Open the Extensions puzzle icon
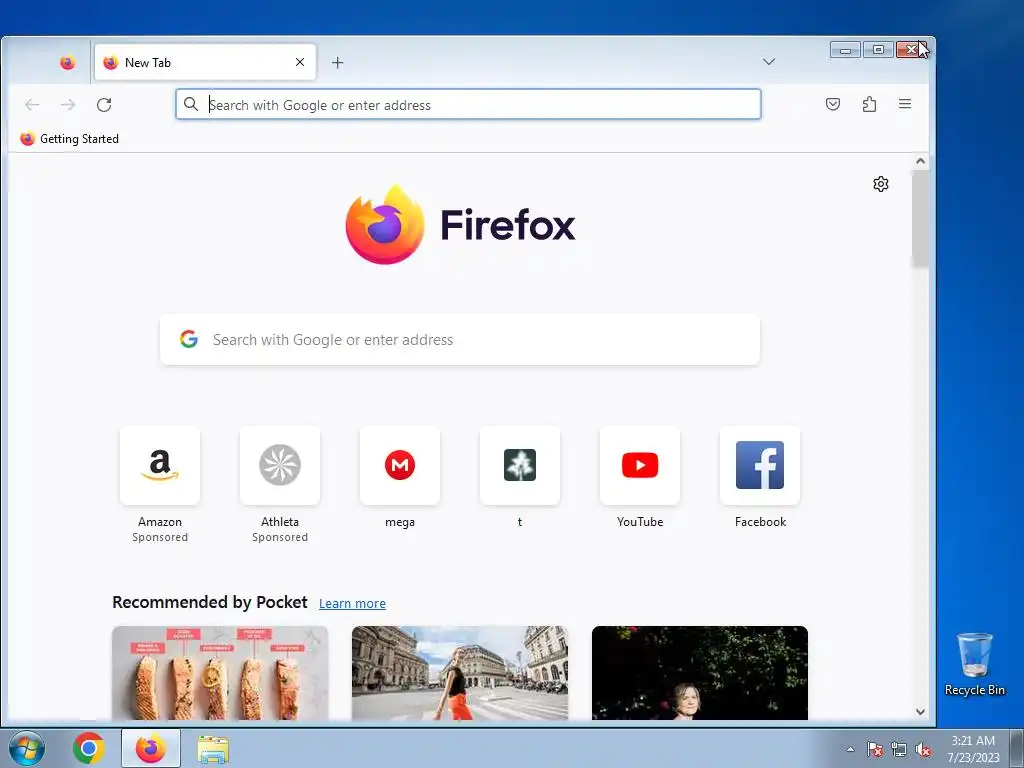The width and height of the screenshot is (1024, 768). pyautogui.click(x=869, y=104)
